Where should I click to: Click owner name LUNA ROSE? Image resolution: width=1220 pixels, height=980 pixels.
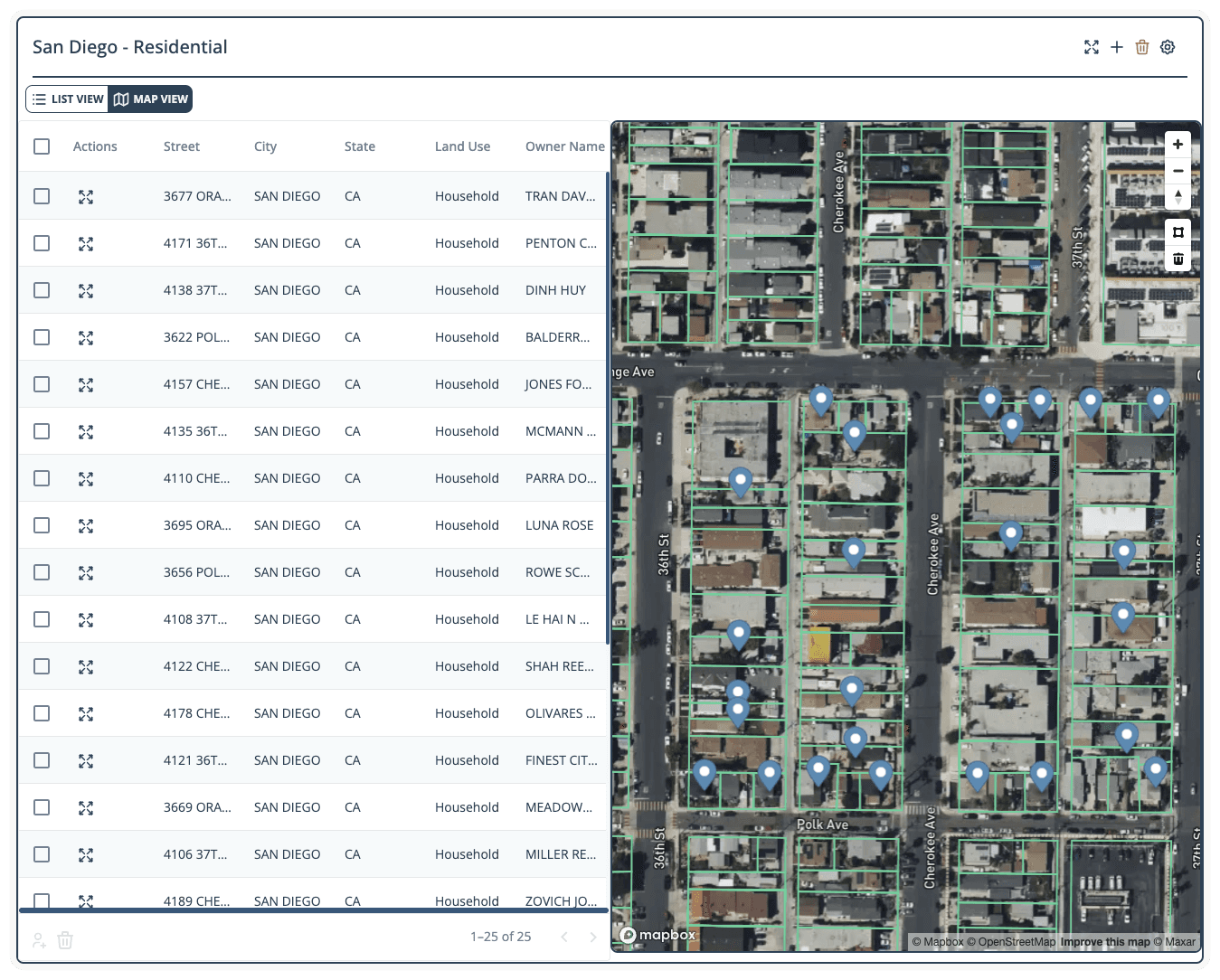coord(560,525)
